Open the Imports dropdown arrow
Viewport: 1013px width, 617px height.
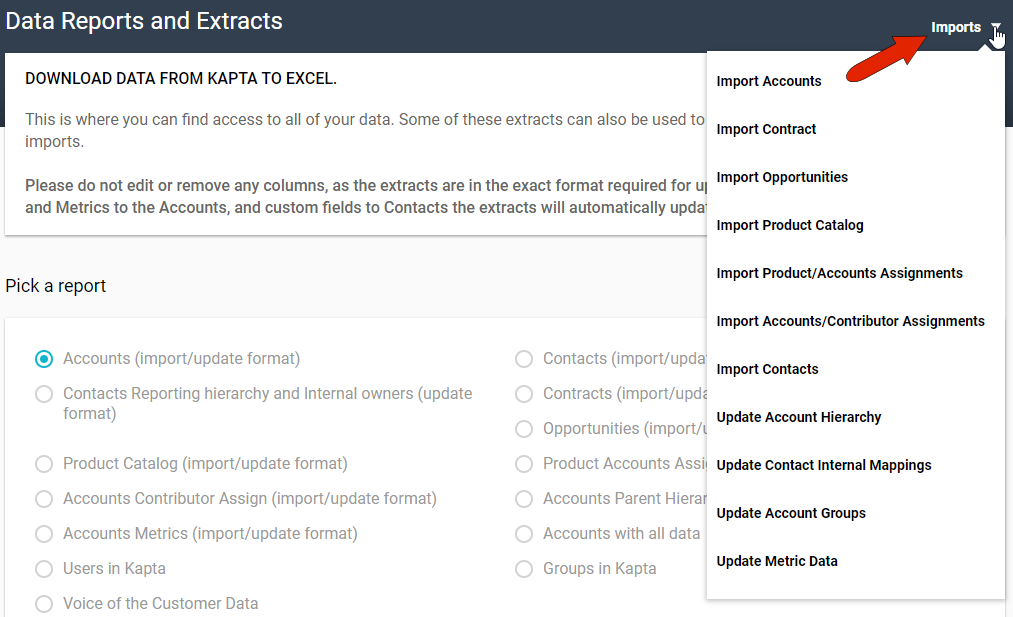(995, 28)
